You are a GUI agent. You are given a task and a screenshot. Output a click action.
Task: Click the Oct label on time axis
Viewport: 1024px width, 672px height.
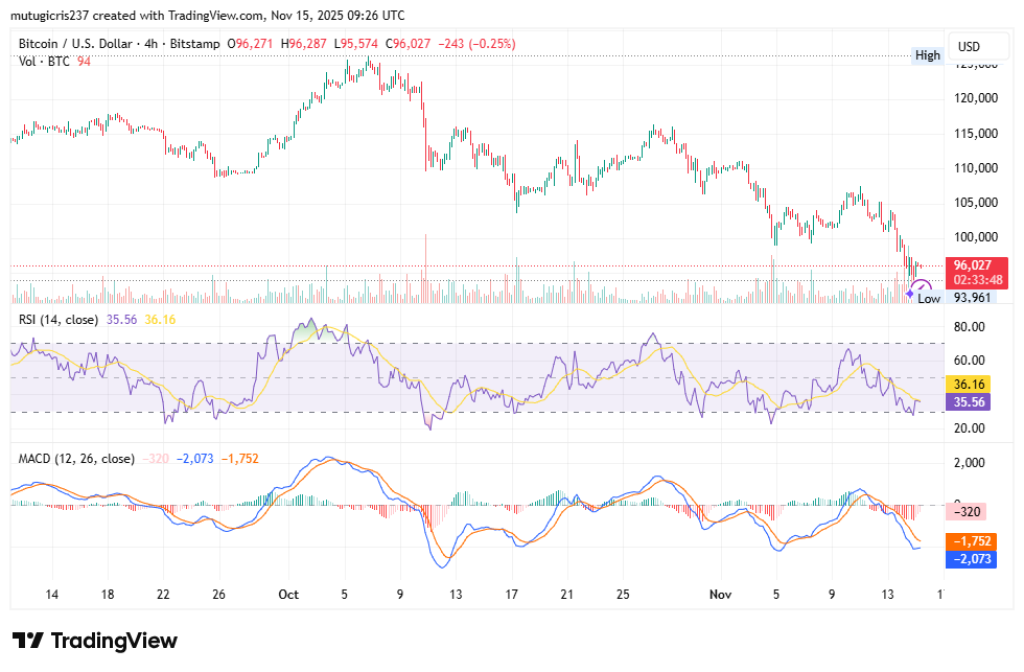(288, 594)
